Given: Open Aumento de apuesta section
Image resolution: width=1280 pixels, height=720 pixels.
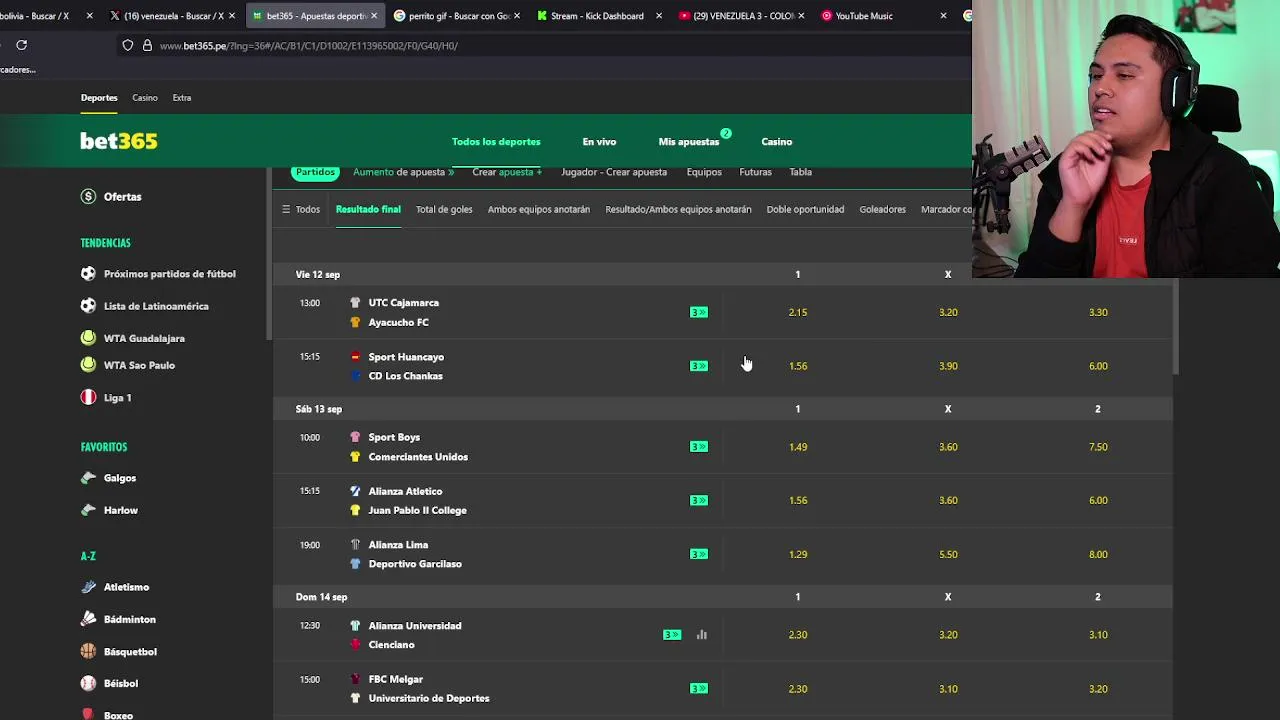Looking at the screenshot, I should (403, 172).
